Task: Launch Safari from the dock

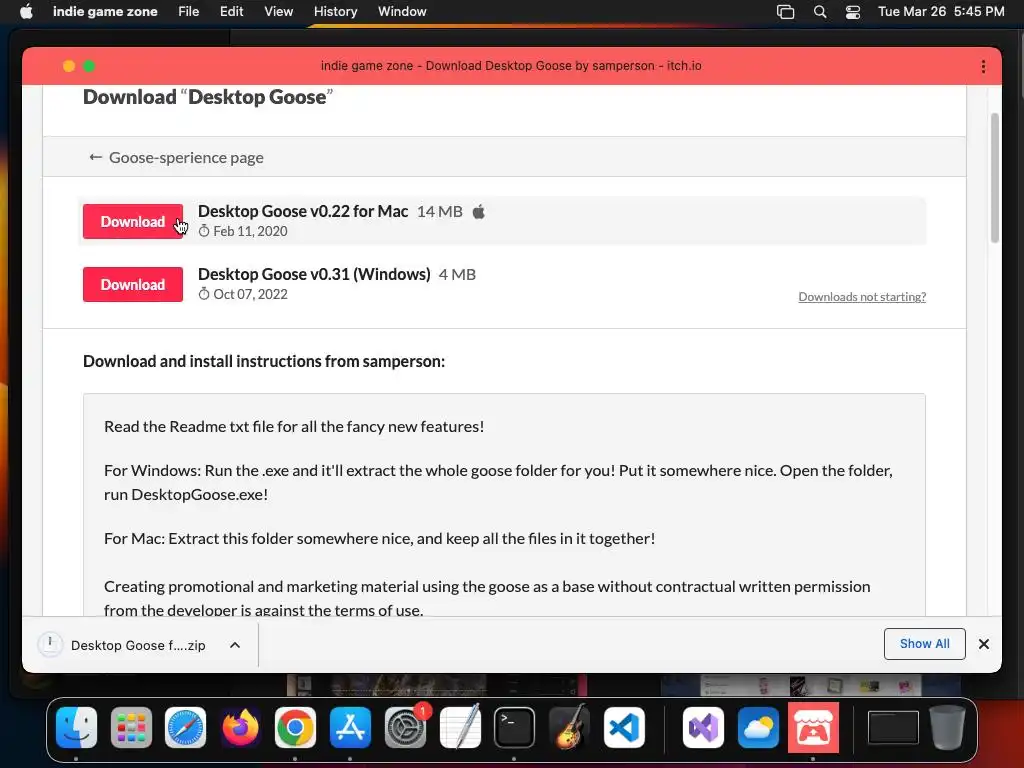Action: [185, 727]
